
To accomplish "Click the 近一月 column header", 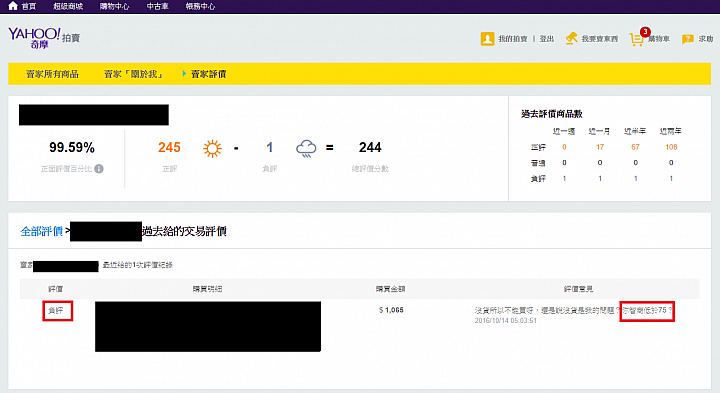I will (x=600, y=131).
